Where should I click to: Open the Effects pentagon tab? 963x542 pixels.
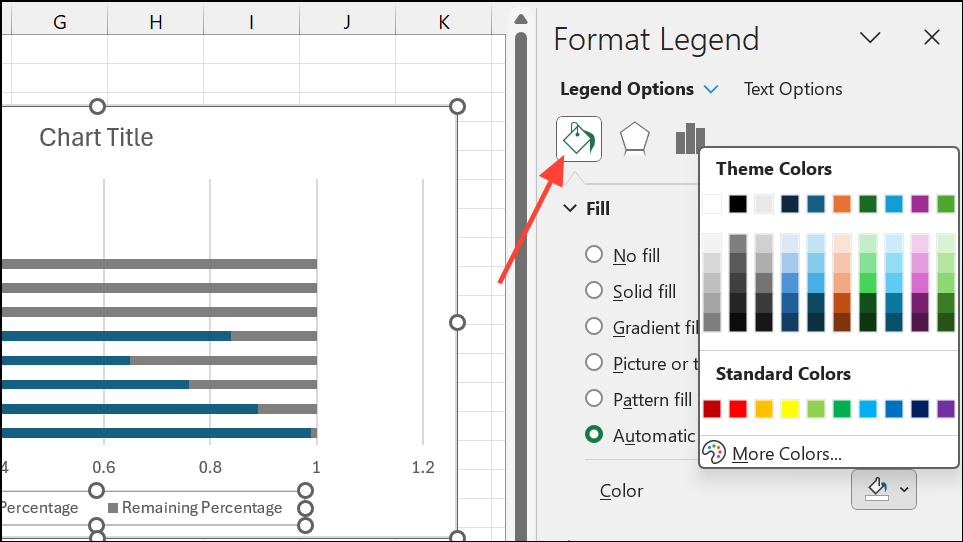point(635,139)
